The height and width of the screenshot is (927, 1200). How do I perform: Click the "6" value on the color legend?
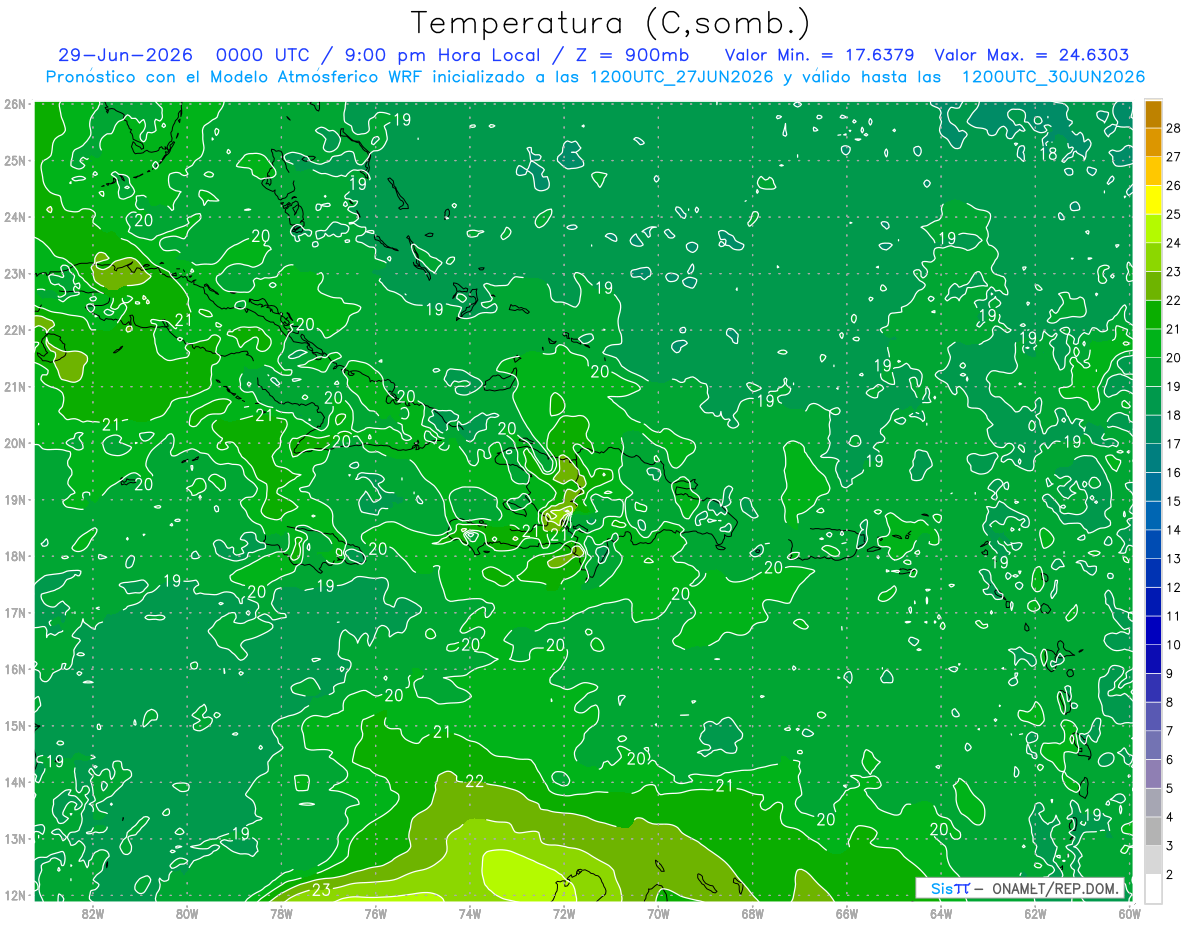(1170, 759)
